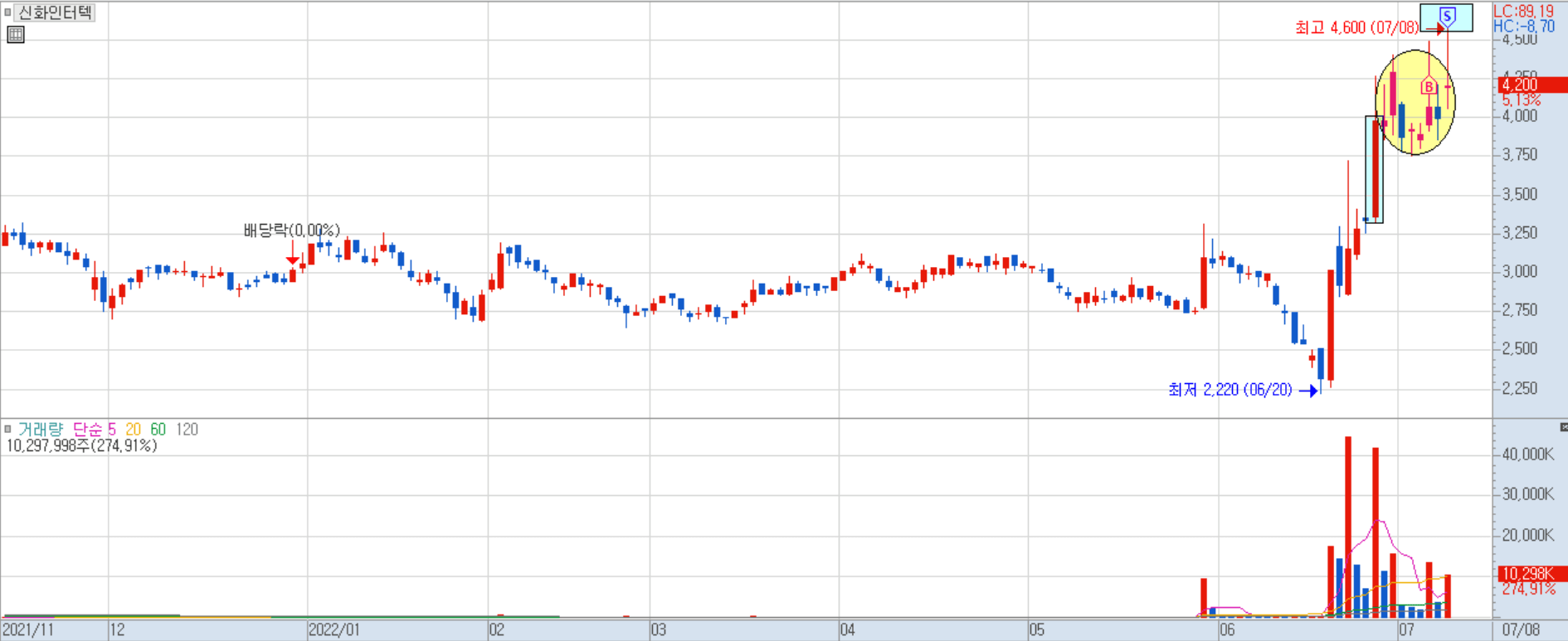
Task: Click the 03 month date axis label
Action: pos(658,630)
